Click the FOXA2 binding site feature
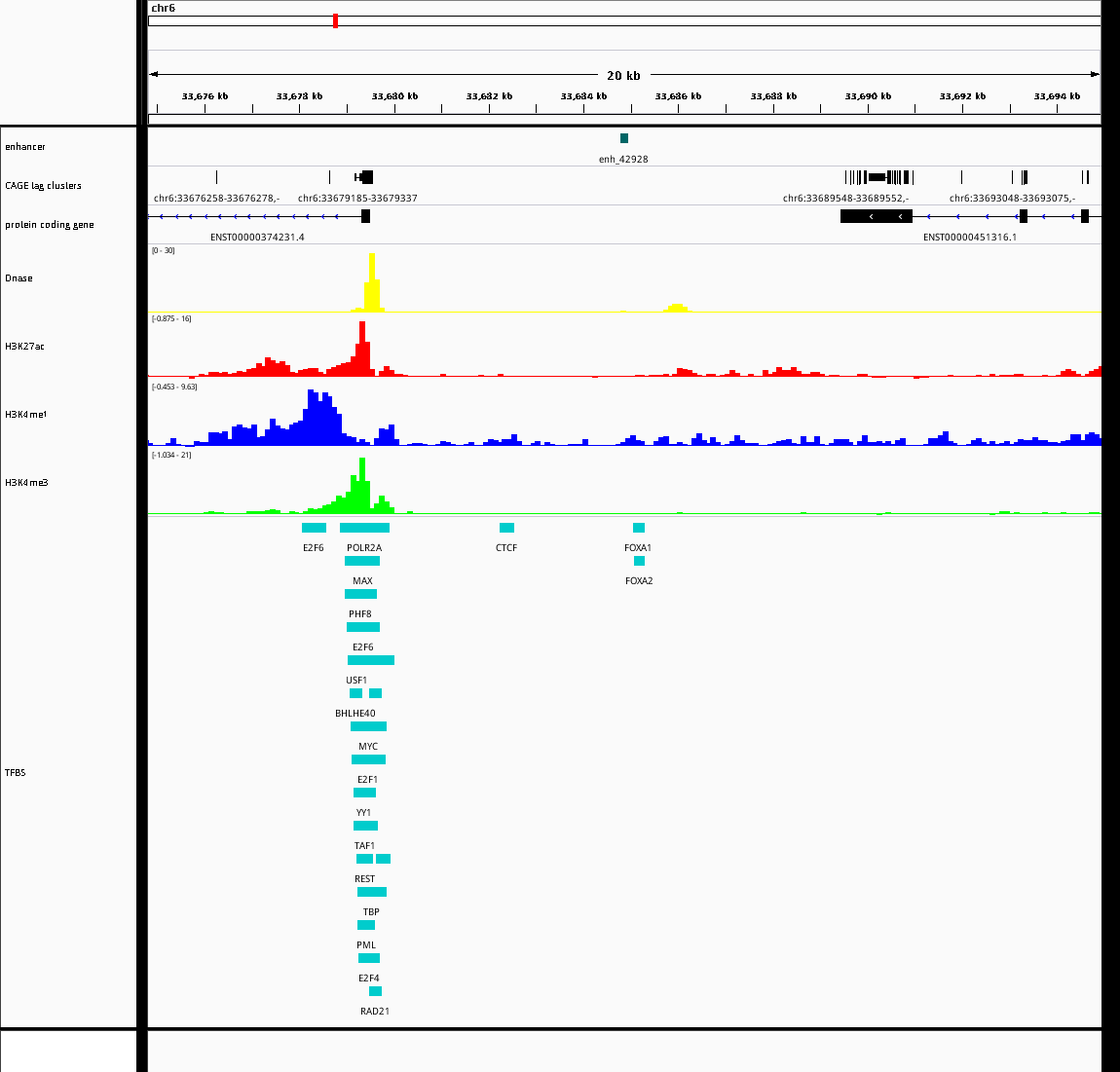1120x1072 pixels. coord(639,561)
